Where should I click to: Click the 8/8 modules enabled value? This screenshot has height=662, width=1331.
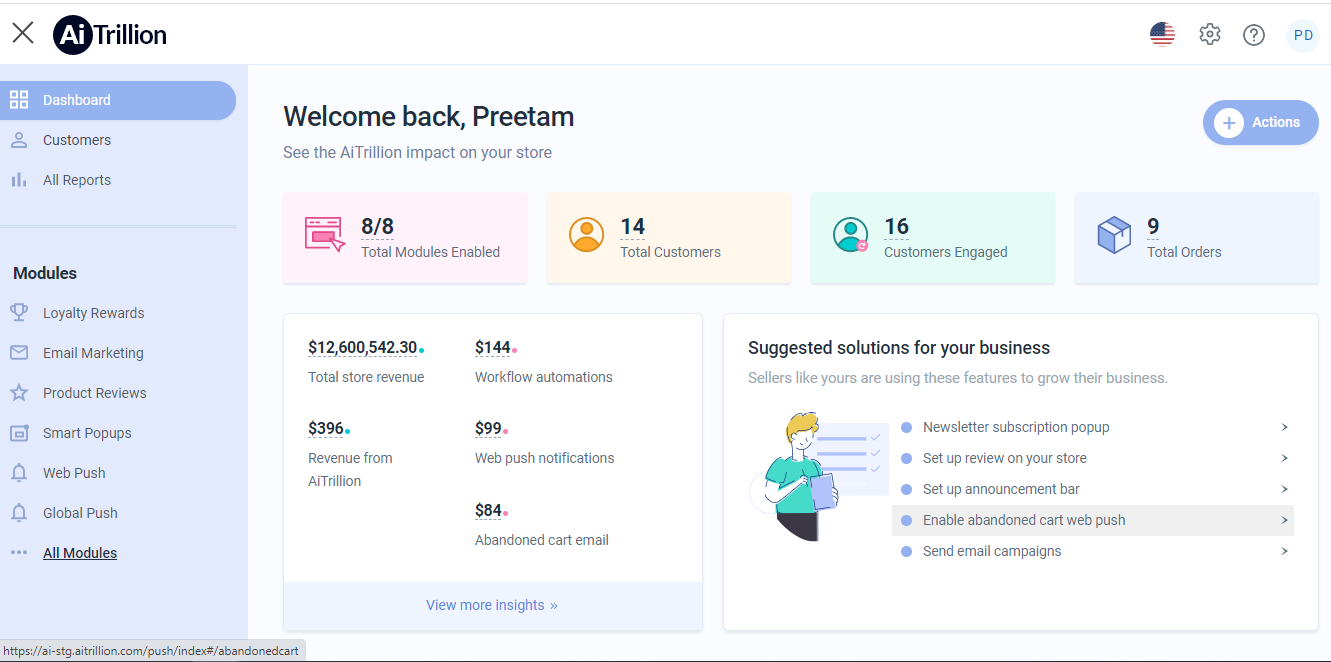377,227
